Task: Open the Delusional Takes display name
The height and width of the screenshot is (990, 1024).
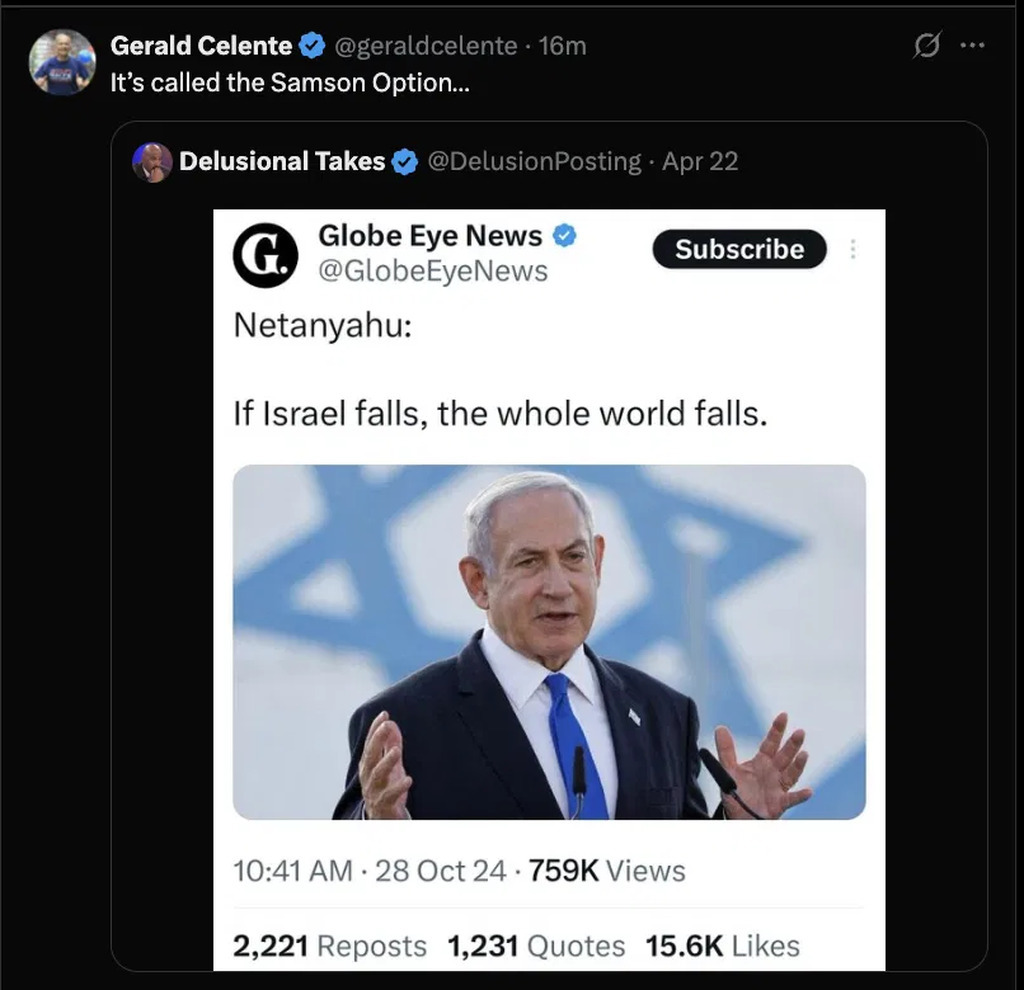Action: click(282, 162)
